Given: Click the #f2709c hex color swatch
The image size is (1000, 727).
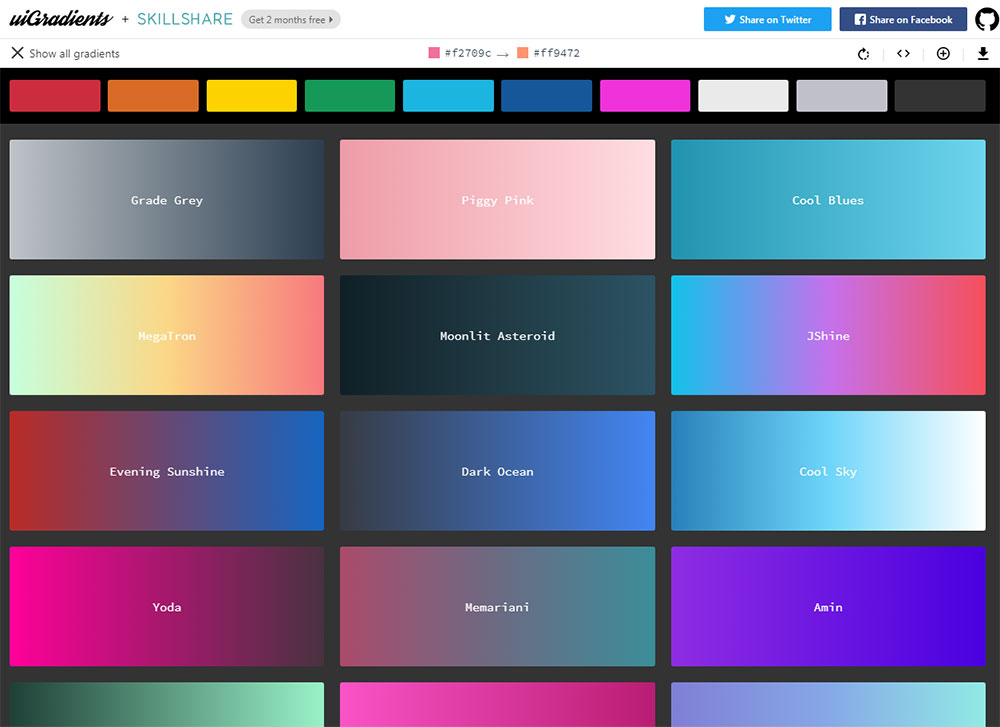Looking at the screenshot, I should tap(434, 53).
